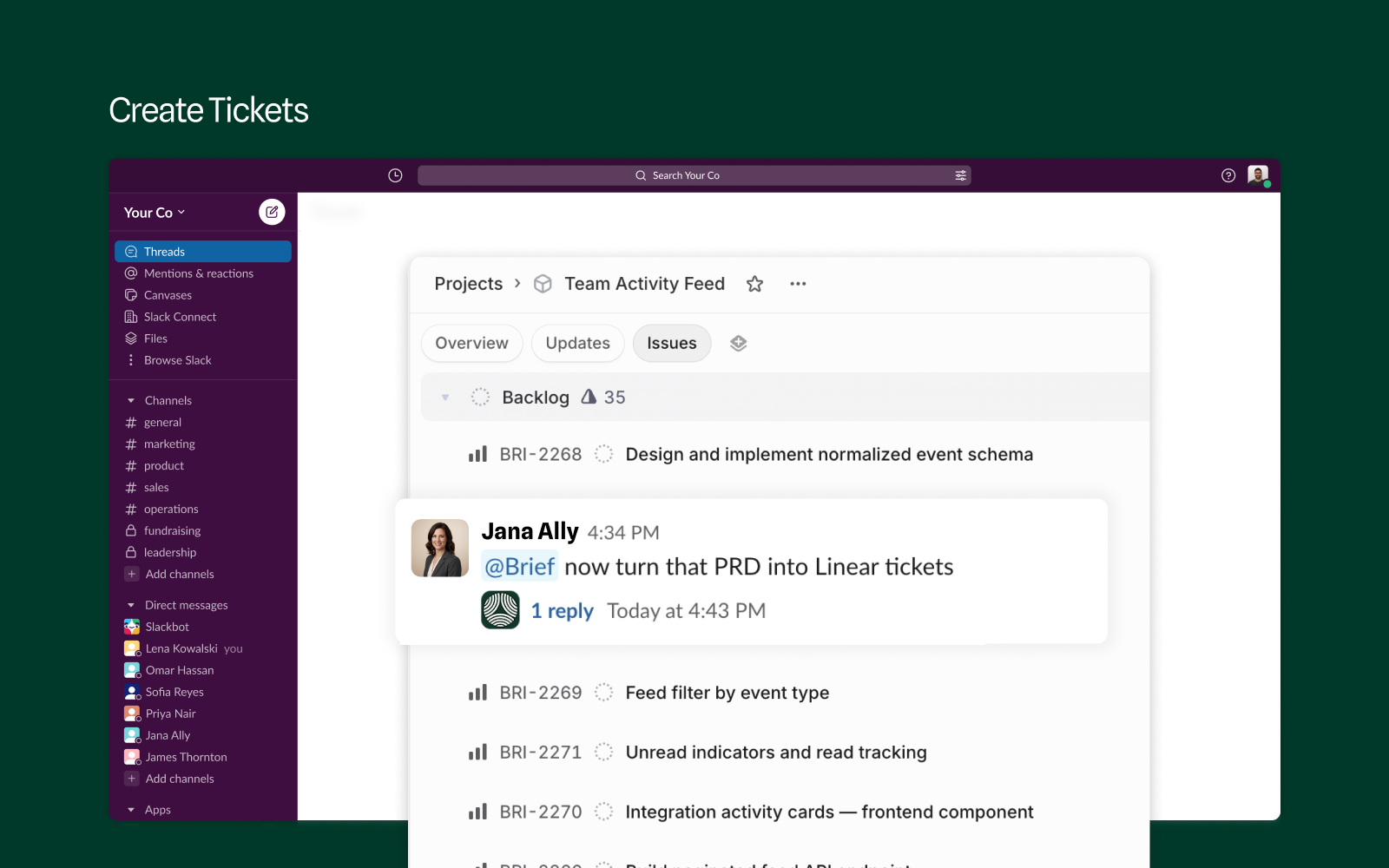
Task: Open the Your Co workspace dropdown
Action: point(155,213)
